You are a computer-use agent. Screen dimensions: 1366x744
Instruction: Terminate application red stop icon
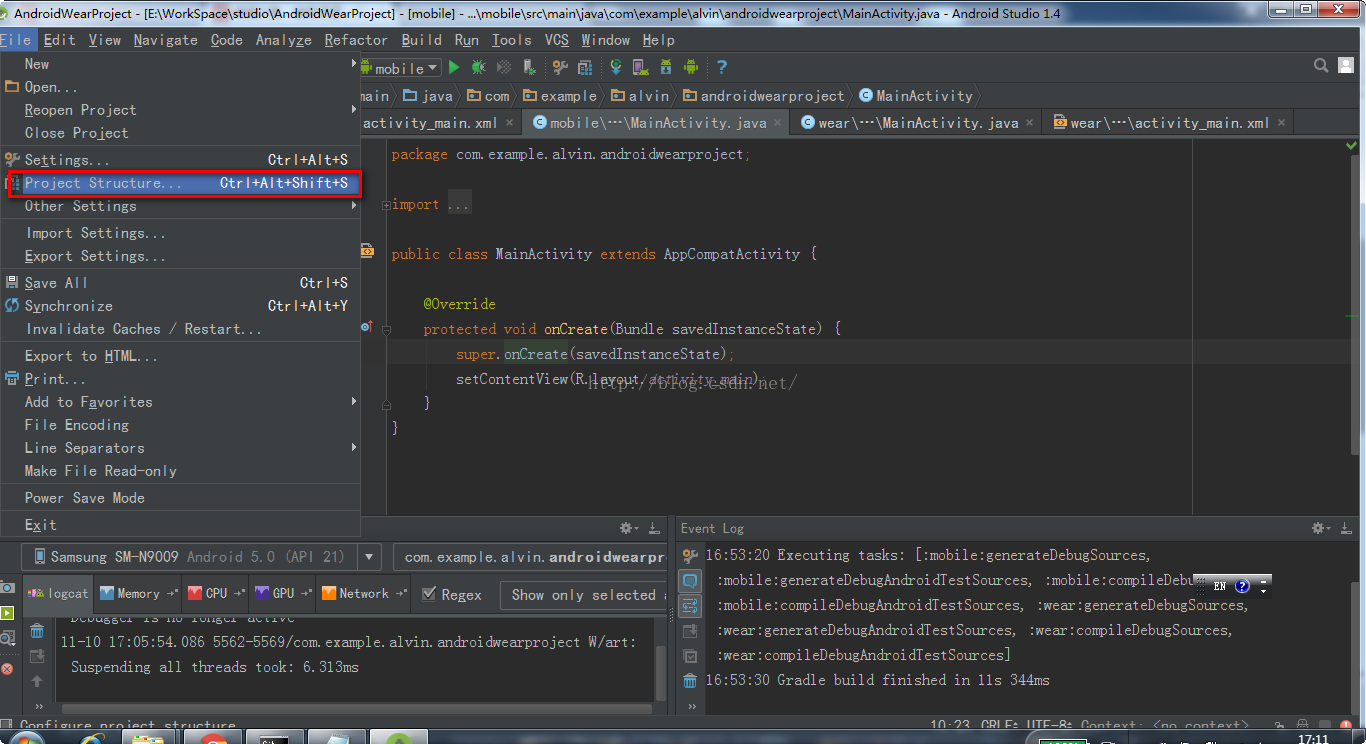pyautogui.click(x=7, y=668)
